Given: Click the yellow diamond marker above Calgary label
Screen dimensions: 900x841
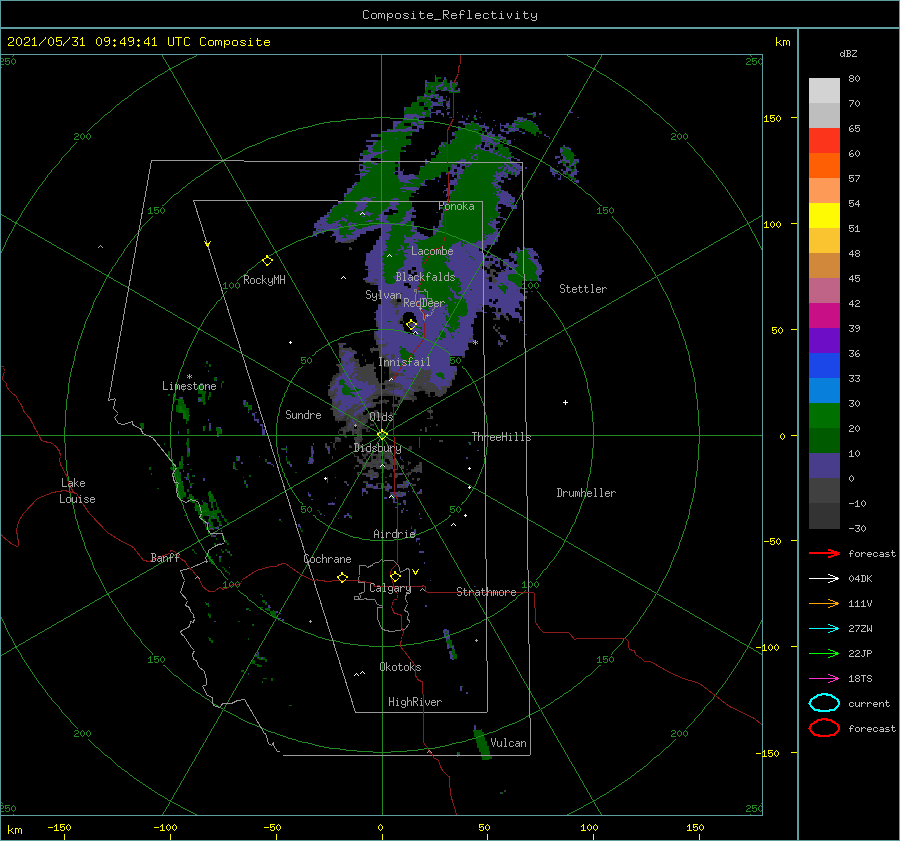Looking at the screenshot, I should click(x=395, y=576).
